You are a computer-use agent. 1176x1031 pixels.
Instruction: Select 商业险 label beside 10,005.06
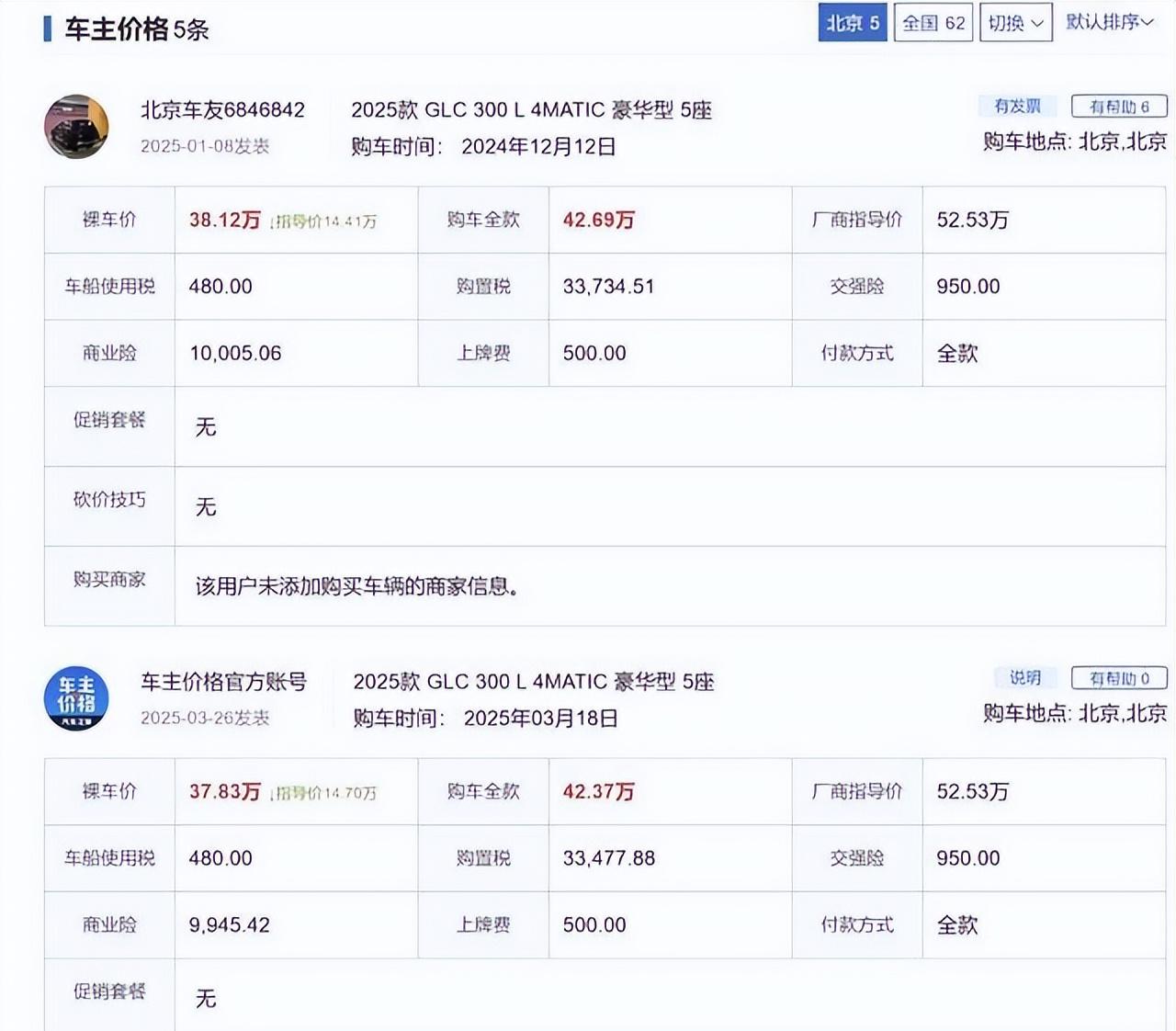click(109, 354)
